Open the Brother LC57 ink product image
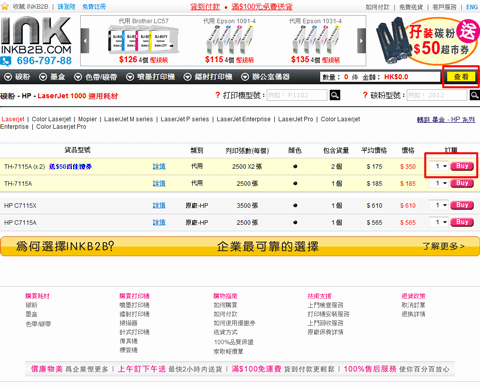This screenshot has height=388, width=480. [x=143, y=40]
